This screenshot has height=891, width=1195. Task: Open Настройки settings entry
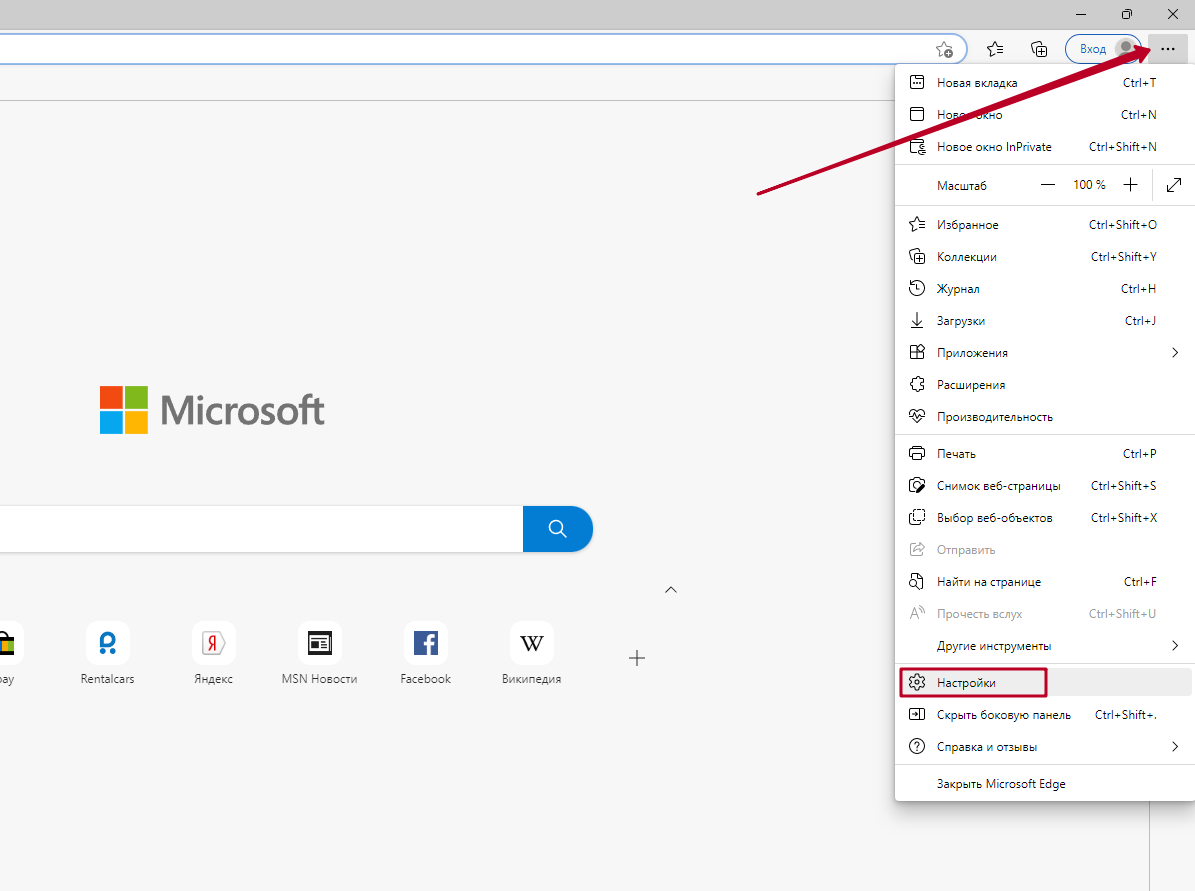click(x=1044, y=682)
